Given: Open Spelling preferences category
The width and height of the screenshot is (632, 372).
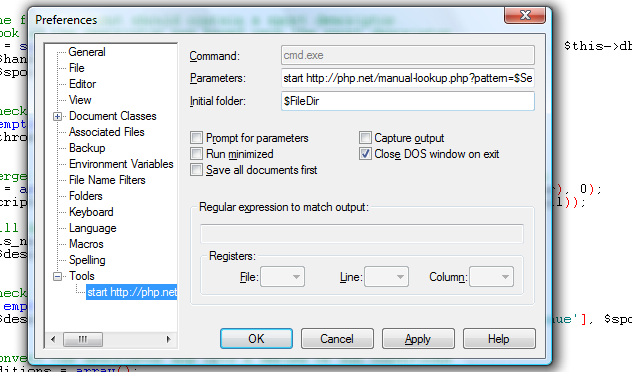Looking at the screenshot, I should [87, 260].
